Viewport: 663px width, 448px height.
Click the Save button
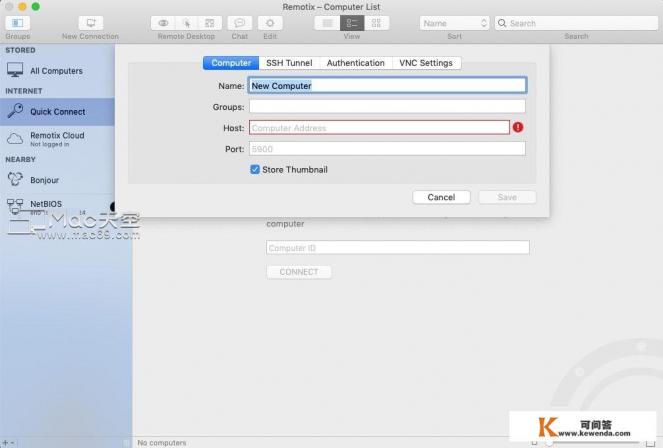point(507,197)
